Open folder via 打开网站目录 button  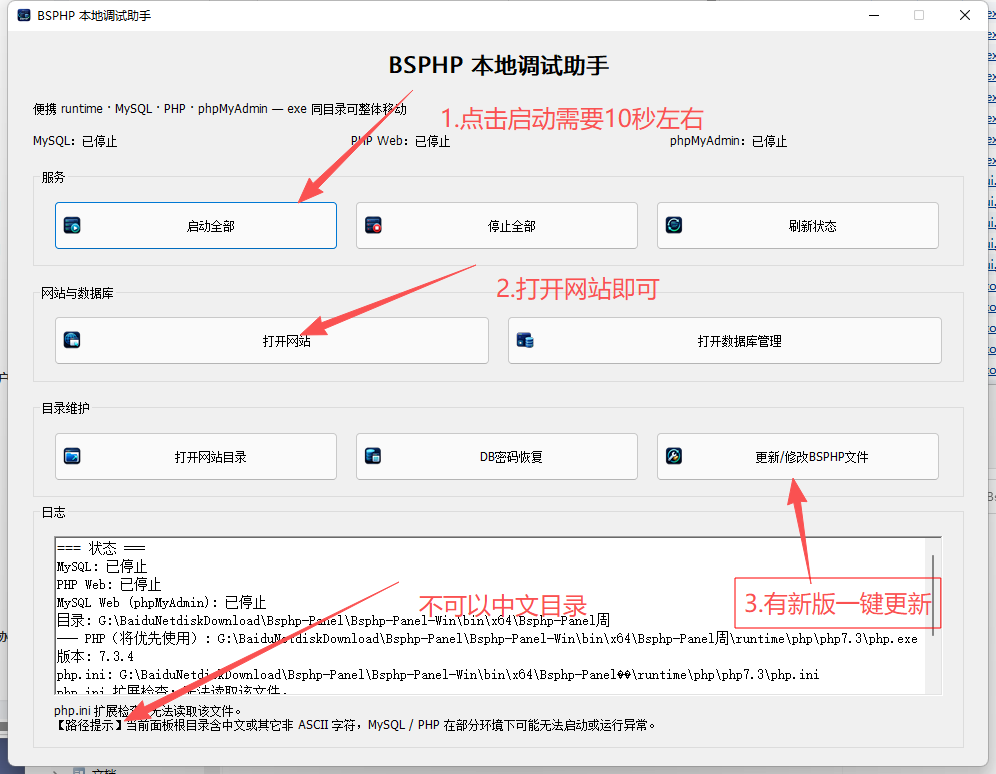[196, 457]
